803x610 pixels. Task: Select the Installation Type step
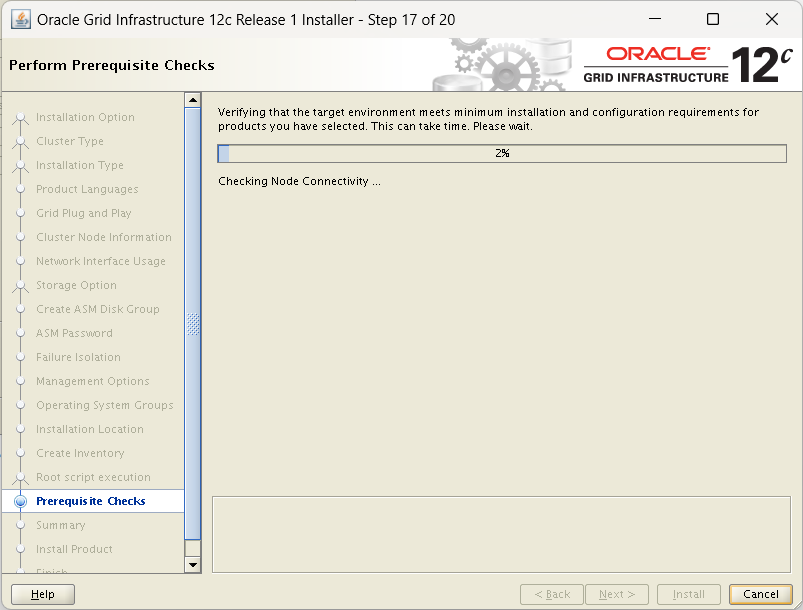click(x=79, y=165)
